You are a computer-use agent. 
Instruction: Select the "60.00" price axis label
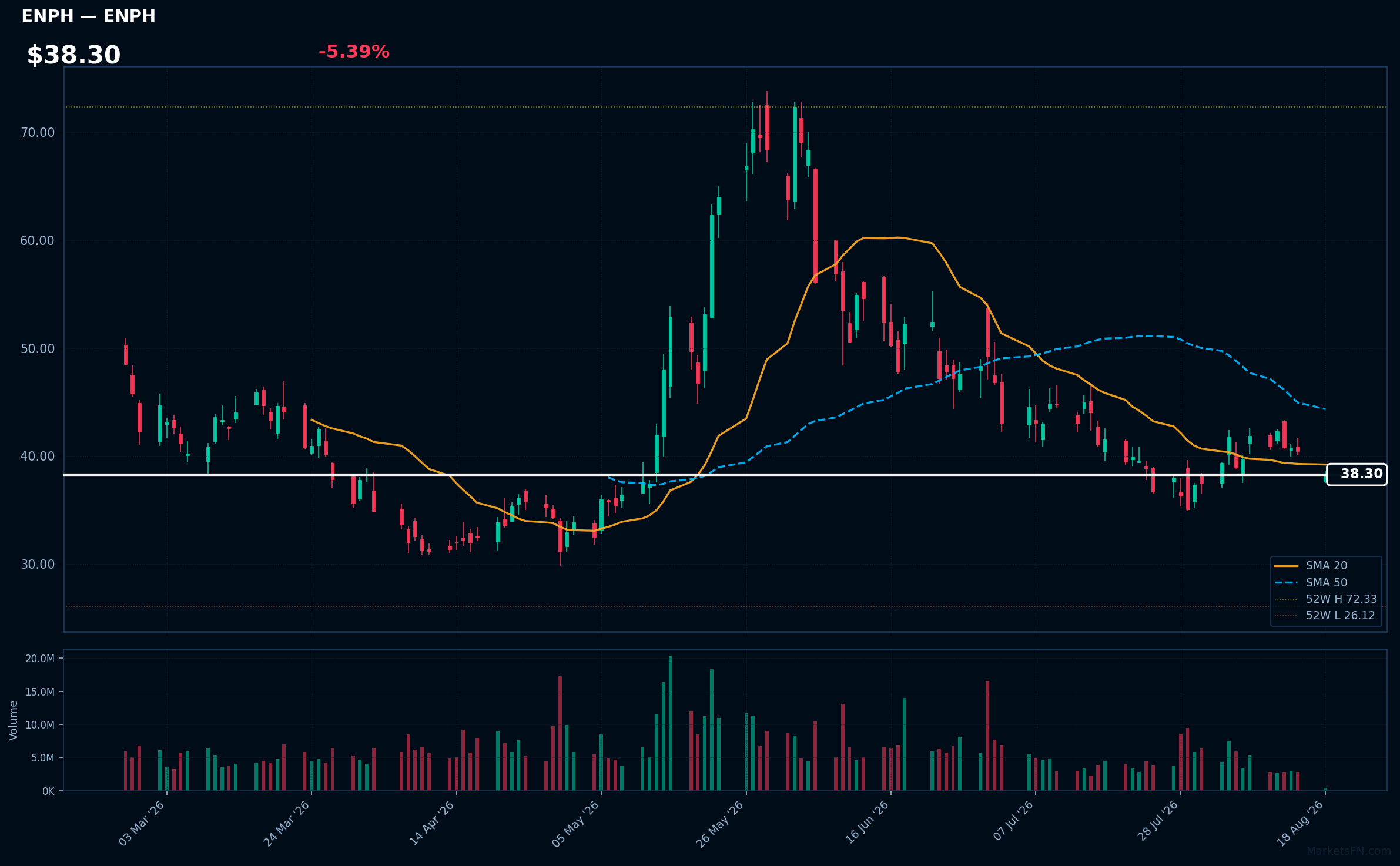pos(38,241)
